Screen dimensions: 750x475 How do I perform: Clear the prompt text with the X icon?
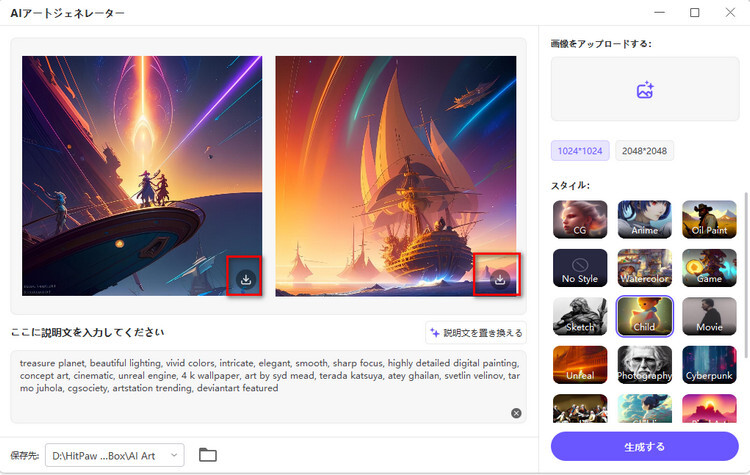tap(516, 413)
